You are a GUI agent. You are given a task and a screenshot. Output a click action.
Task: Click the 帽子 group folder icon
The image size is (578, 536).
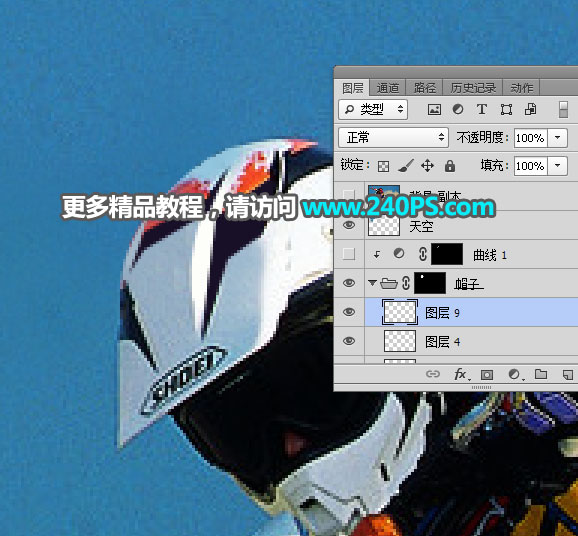pos(389,283)
